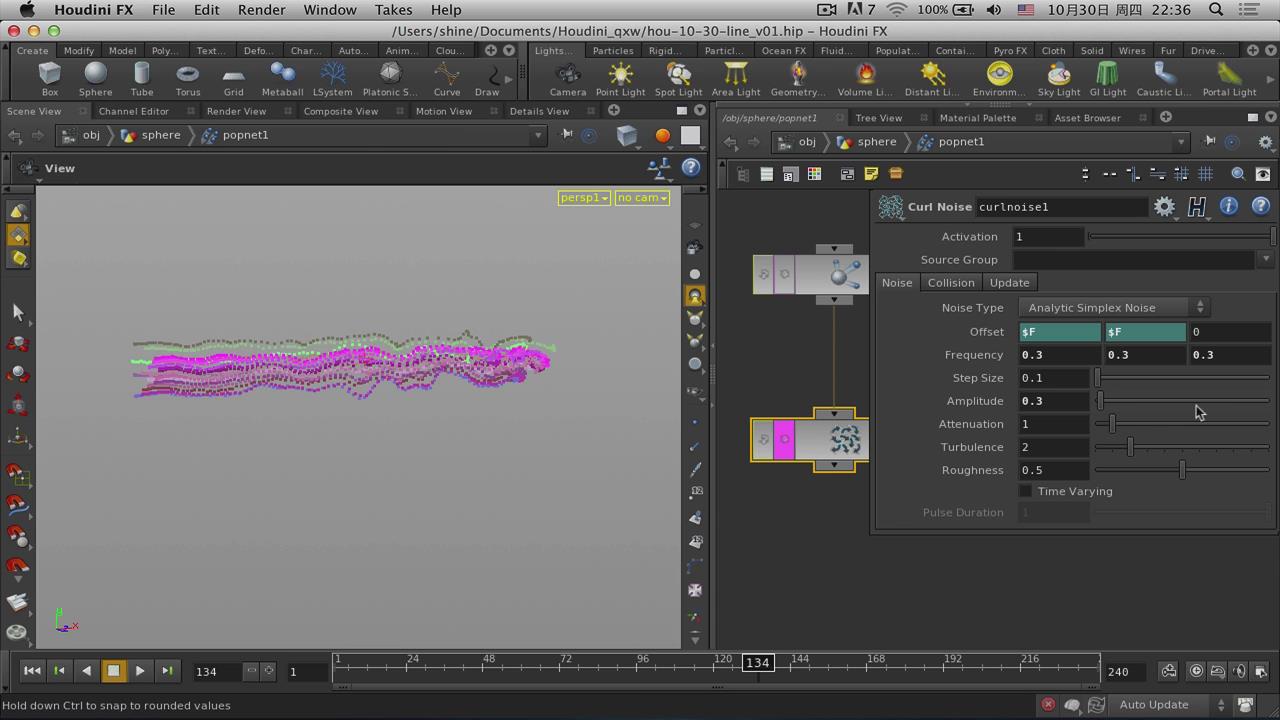Image resolution: width=1280 pixels, height=720 pixels.
Task: Enable the Time Varying checkbox
Action: click(1025, 491)
